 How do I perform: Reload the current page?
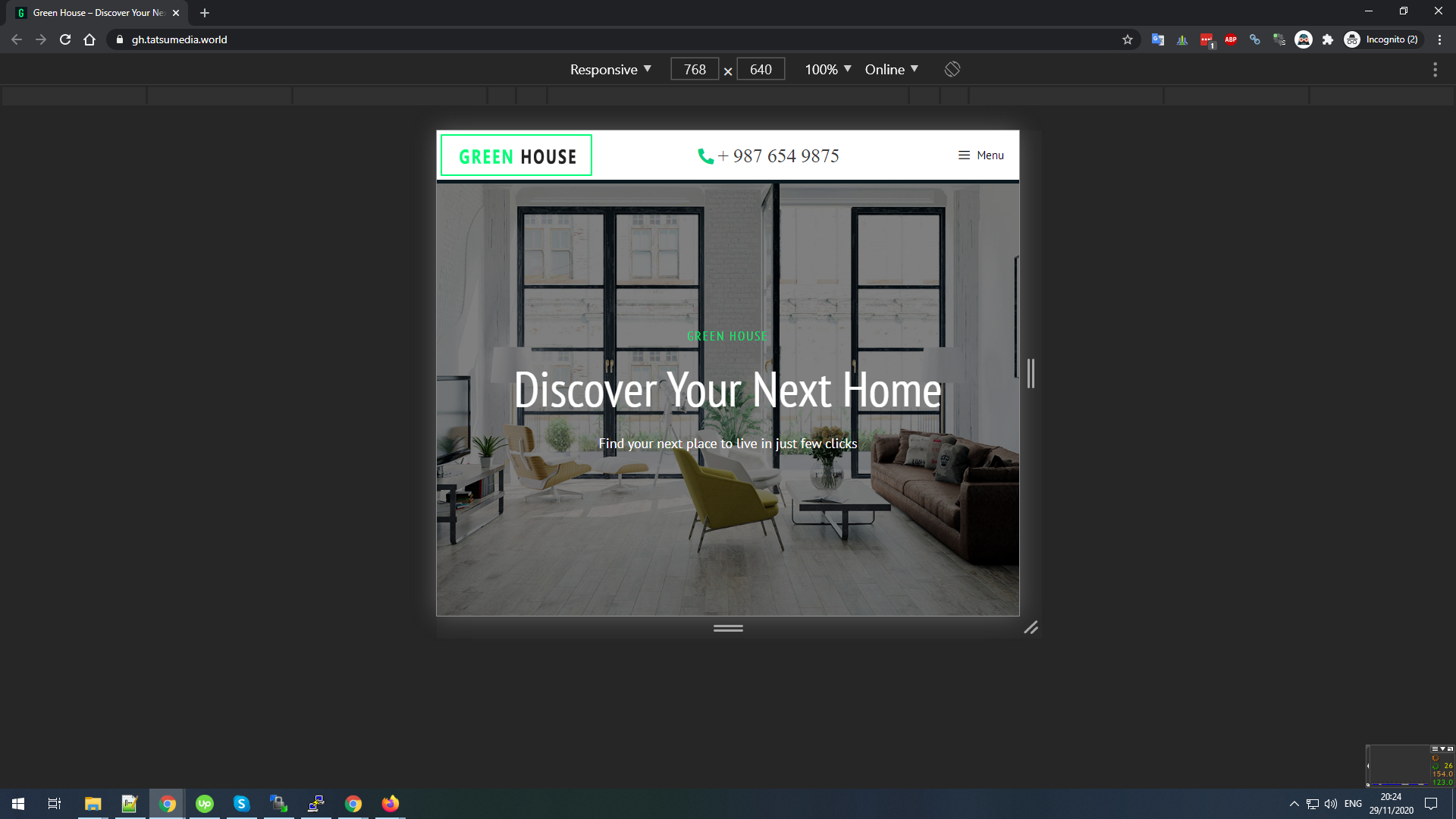pos(64,39)
